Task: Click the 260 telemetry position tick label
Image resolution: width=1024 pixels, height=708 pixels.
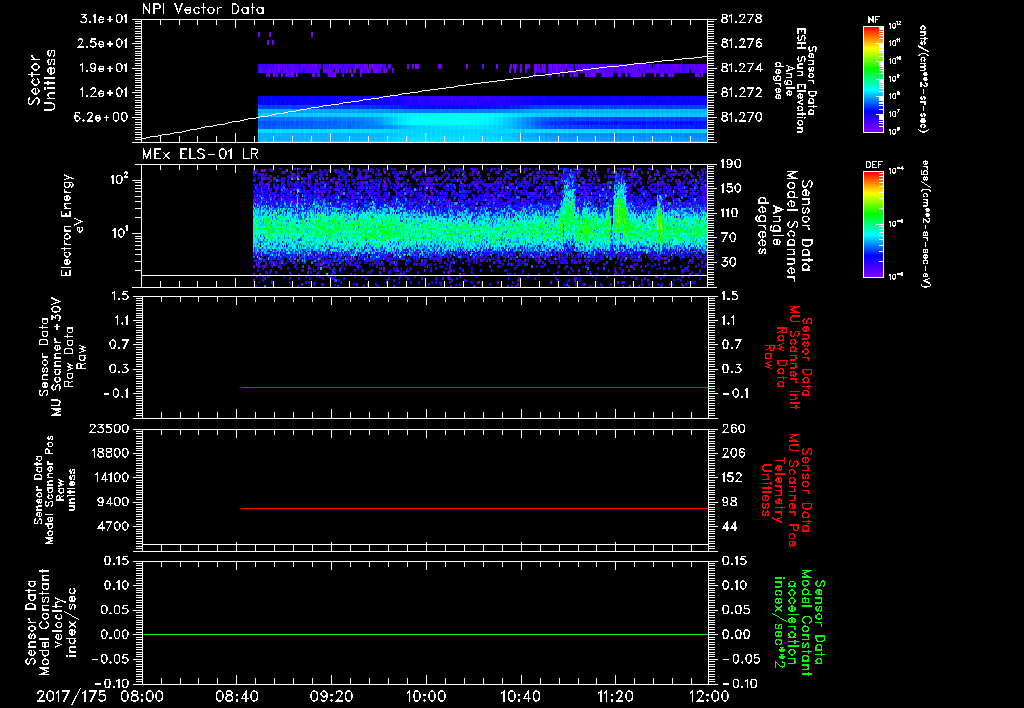Action: [x=731, y=429]
